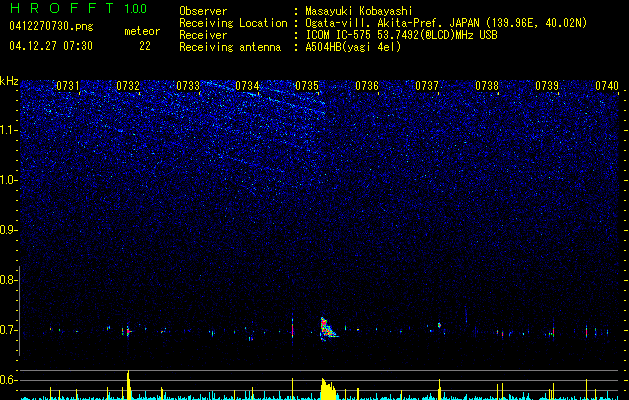Viewport: 629px width, 400px height.
Task: Click the meteor label
Action: [x=142, y=31]
